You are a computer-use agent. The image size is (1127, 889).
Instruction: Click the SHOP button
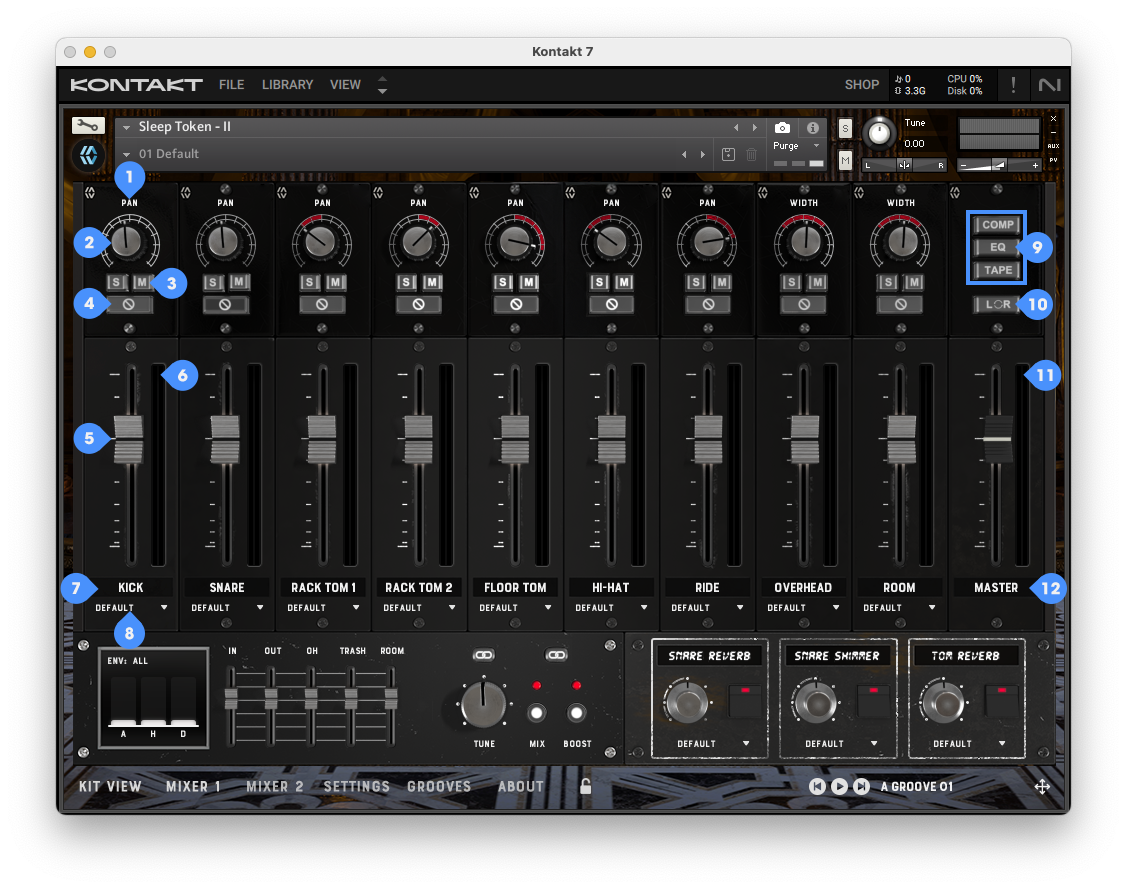(861, 85)
